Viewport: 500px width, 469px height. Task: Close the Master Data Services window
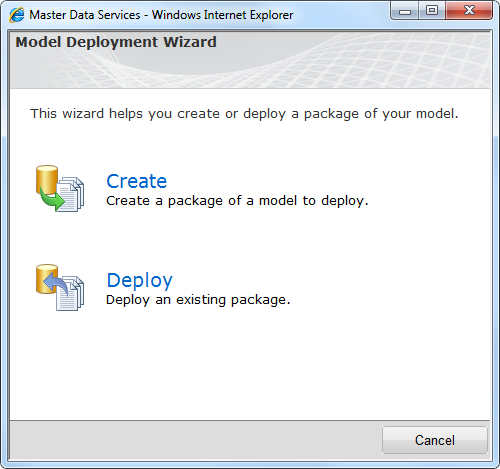point(469,11)
